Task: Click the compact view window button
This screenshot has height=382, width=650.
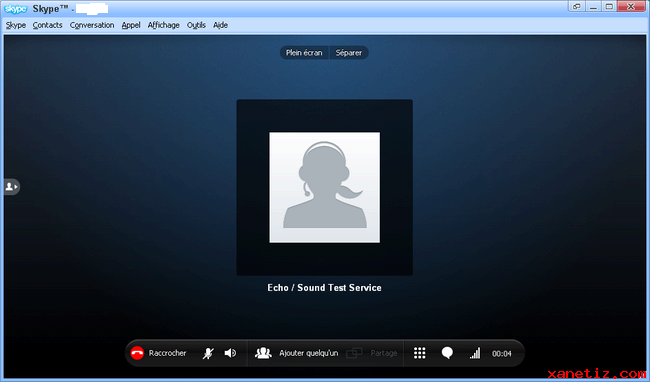Action: [577, 6]
